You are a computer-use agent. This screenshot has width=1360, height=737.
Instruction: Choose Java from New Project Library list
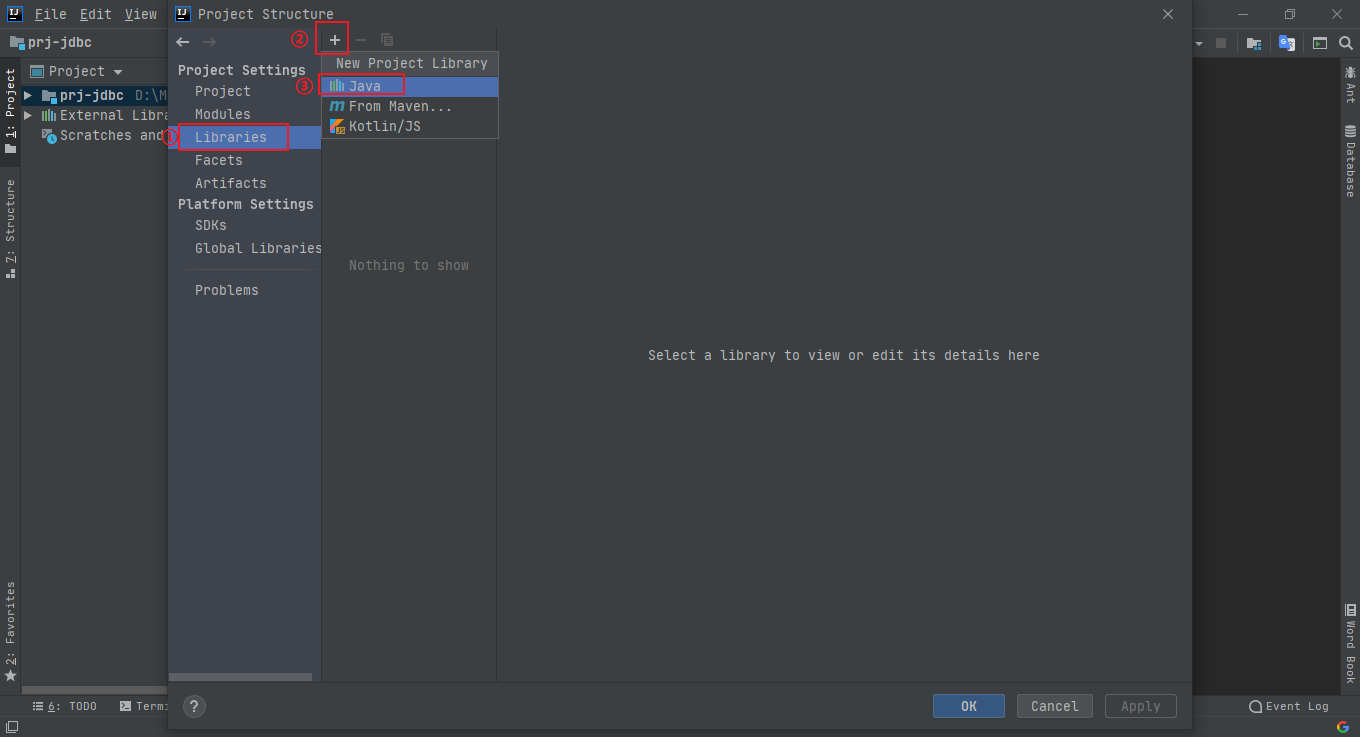tap(410, 86)
